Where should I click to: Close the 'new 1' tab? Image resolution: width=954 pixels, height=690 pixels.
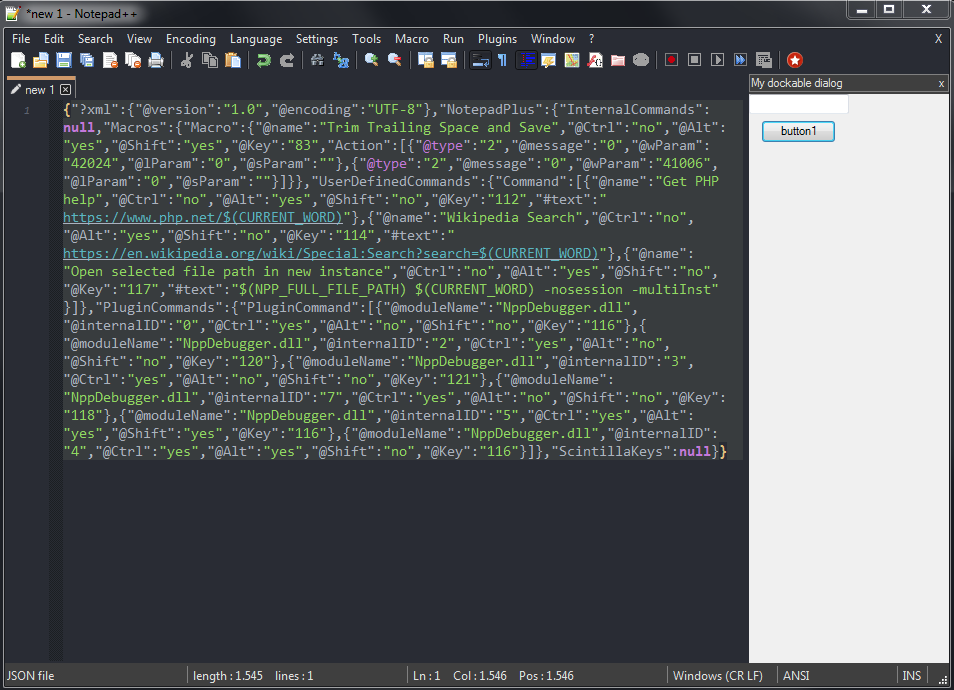[x=66, y=90]
